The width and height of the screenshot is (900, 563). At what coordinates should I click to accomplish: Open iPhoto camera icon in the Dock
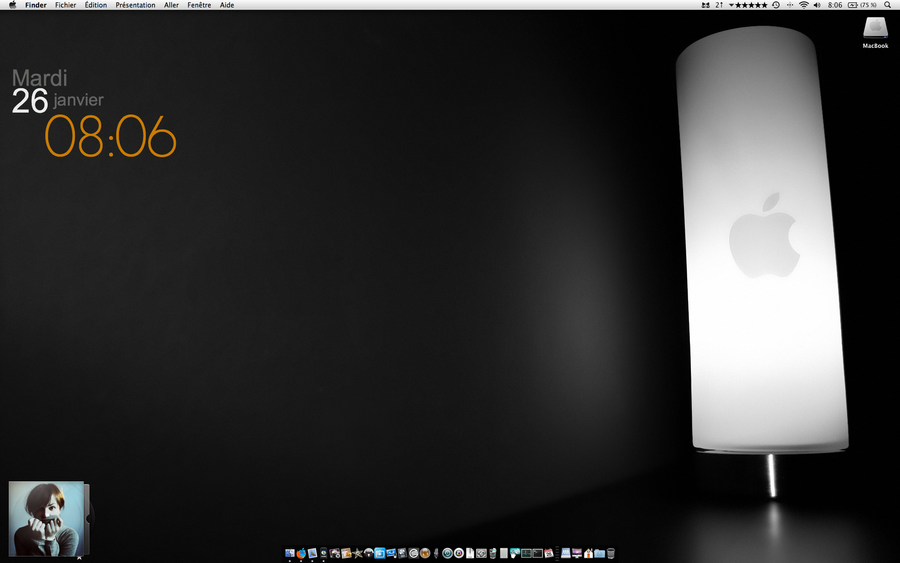click(335, 553)
